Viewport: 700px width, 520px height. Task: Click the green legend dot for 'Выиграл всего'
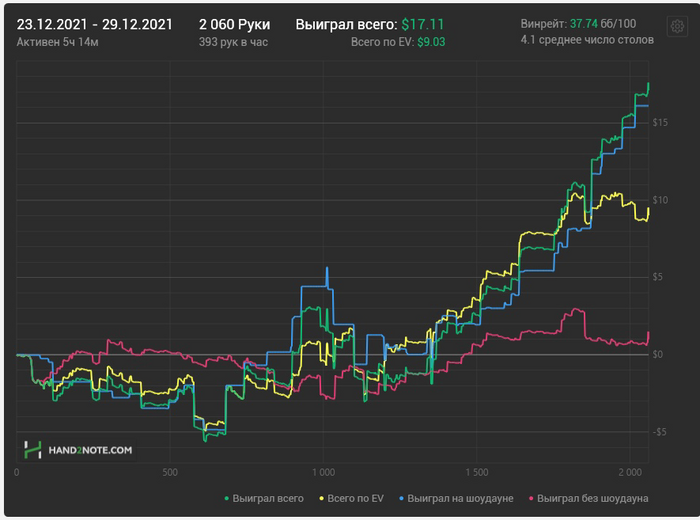[x=227, y=498]
